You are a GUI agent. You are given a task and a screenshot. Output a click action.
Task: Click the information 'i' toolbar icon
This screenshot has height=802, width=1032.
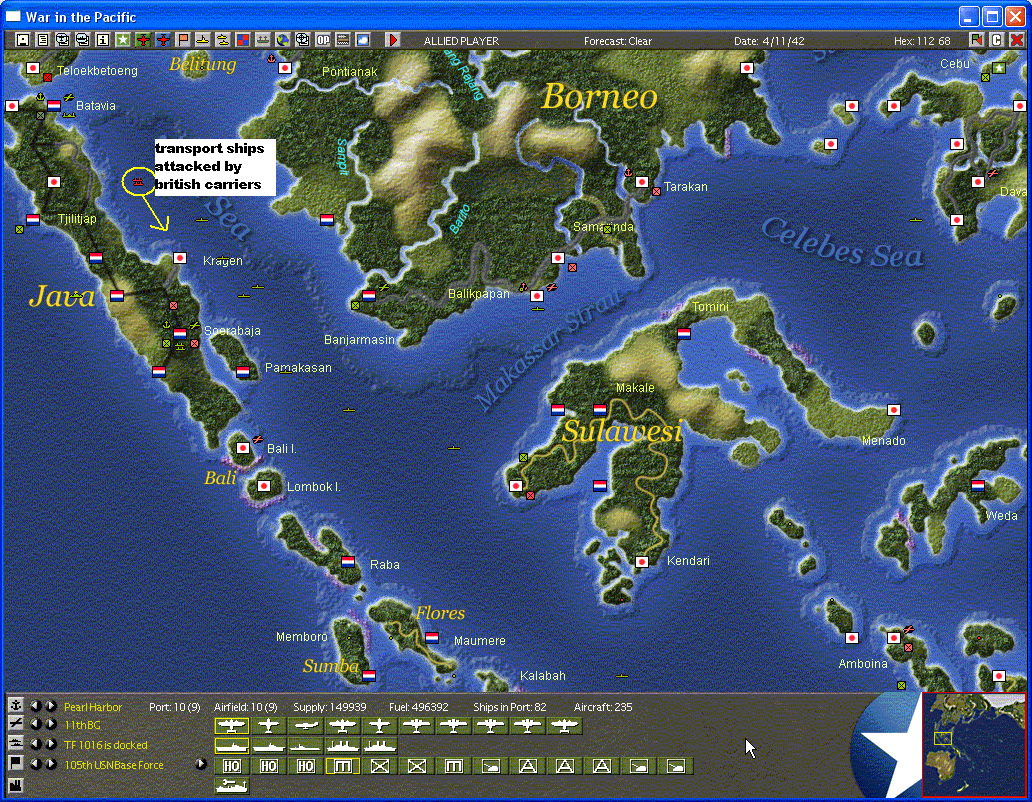(103, 40)
